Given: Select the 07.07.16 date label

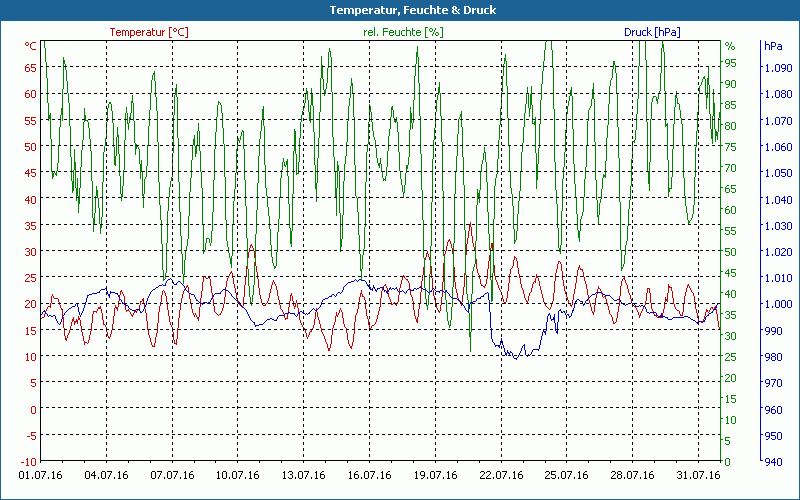Looking at the screenshot, I should pos(172,475).
